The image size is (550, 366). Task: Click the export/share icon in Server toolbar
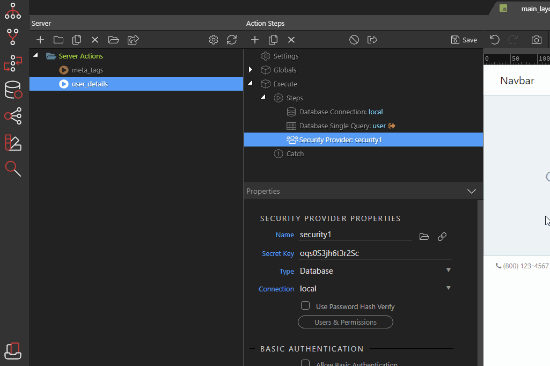pyautogui.click(x=133, y=40)
